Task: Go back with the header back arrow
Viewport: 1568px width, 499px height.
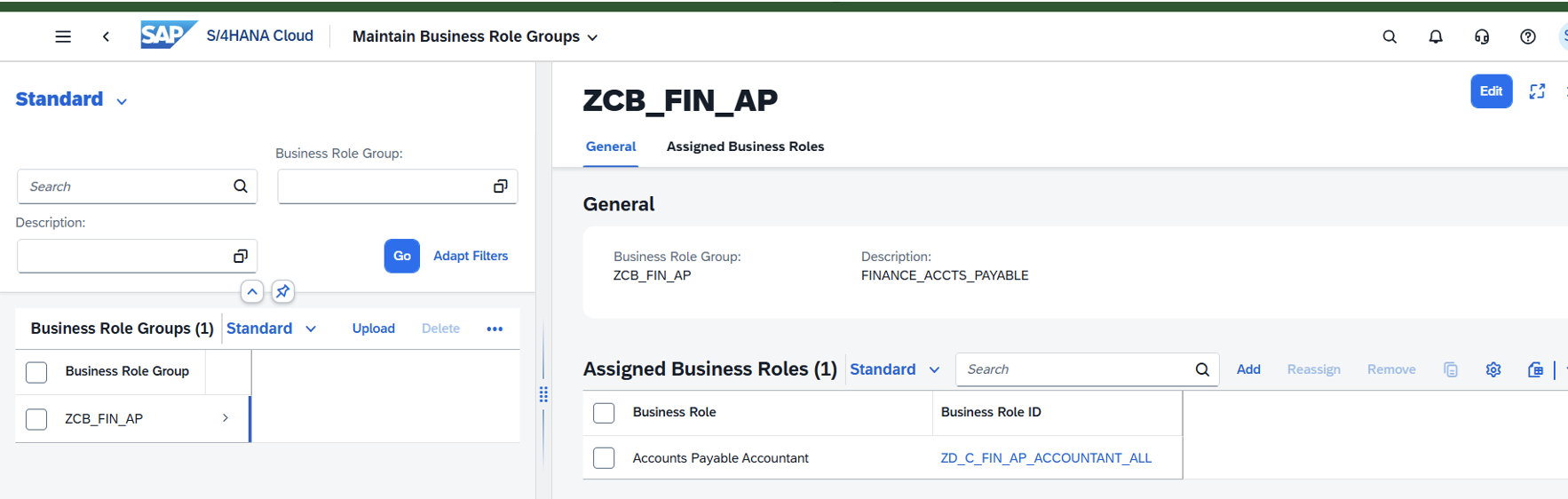Action: pyautogui.click(x=106, y=36)
